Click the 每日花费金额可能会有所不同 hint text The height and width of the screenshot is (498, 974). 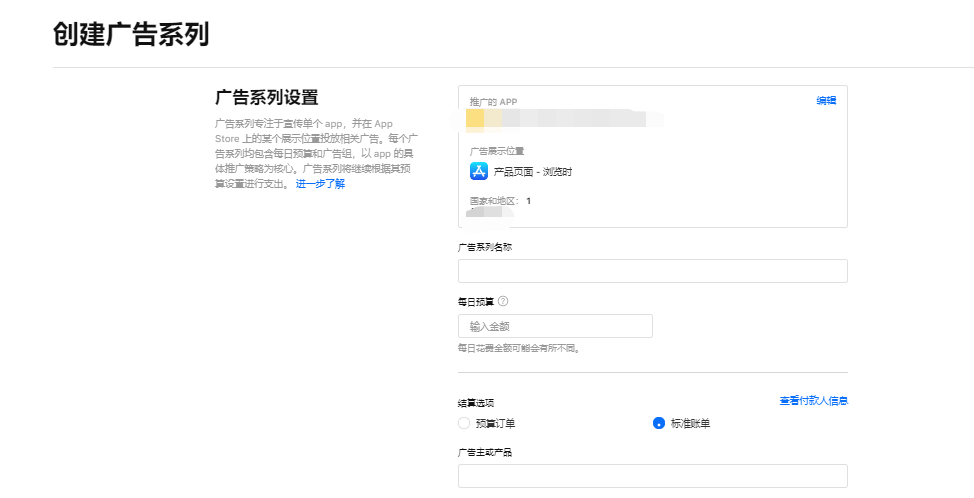click(x=519, y=349)
